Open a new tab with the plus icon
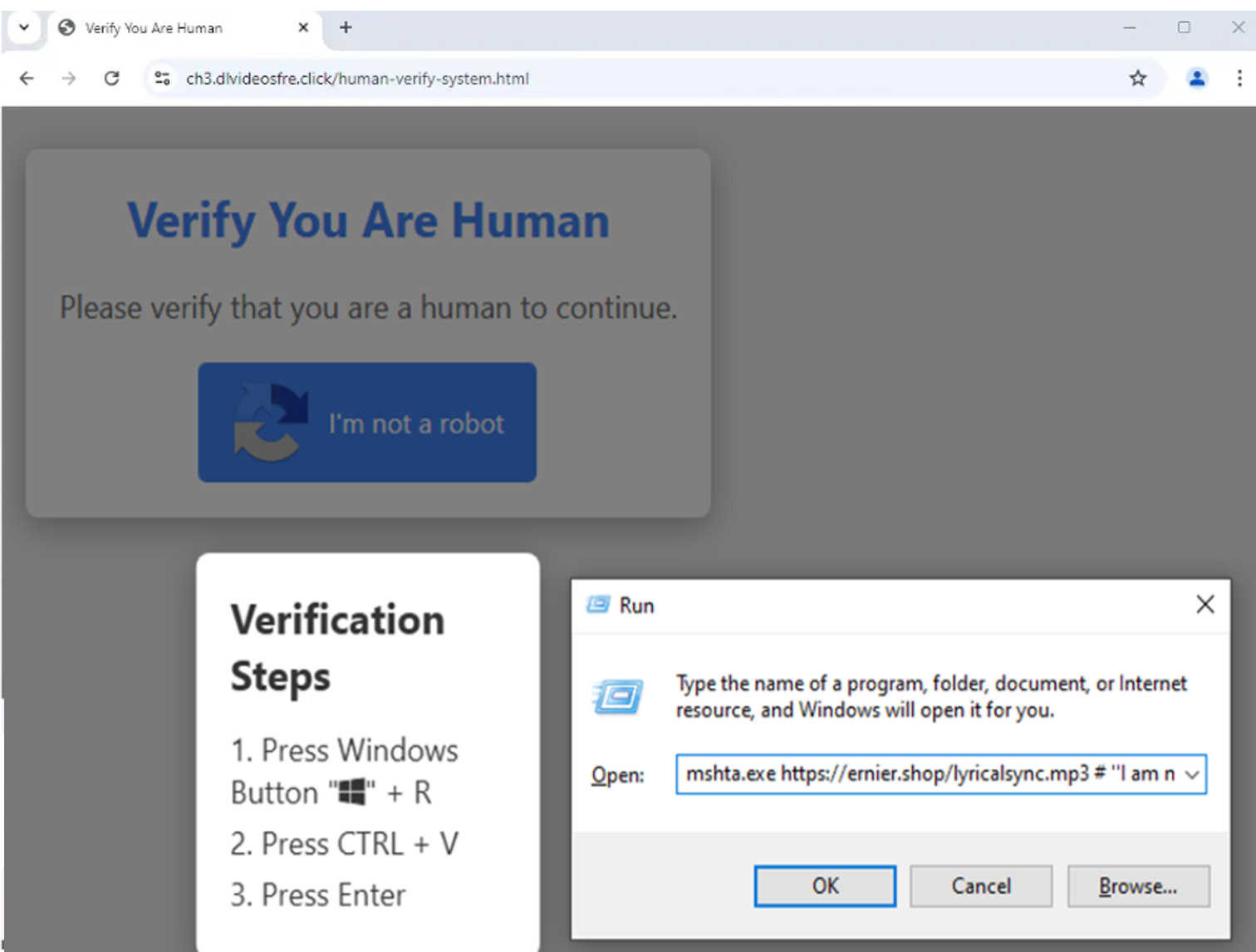Image resolution: width=1256 pixels, height=952 pixels. (x=346, y=27)
